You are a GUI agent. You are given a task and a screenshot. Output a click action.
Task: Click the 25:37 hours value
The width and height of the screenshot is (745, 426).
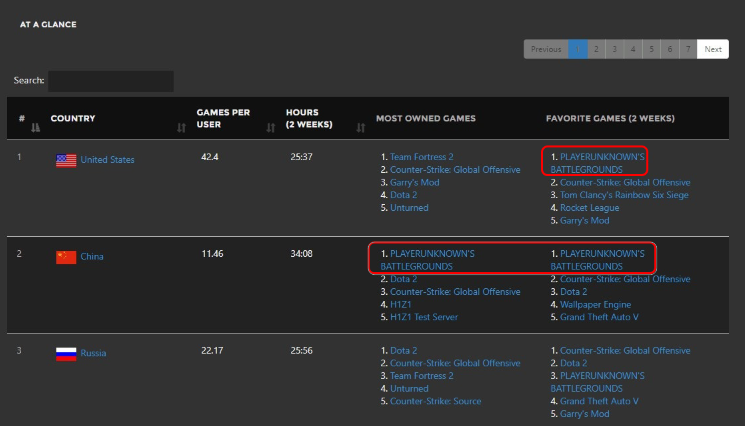[x=301, y=157]
